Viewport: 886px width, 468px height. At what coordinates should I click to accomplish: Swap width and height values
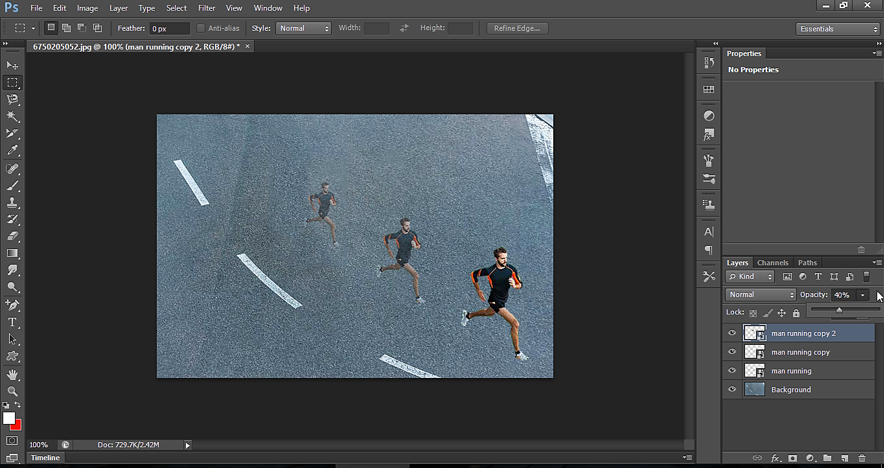pyautogui.click(x=404, y=28)
